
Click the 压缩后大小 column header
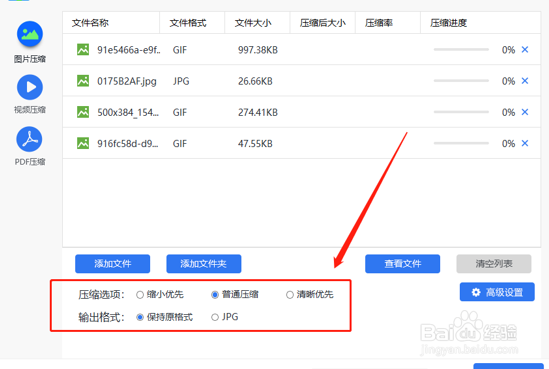click(322, 23)
